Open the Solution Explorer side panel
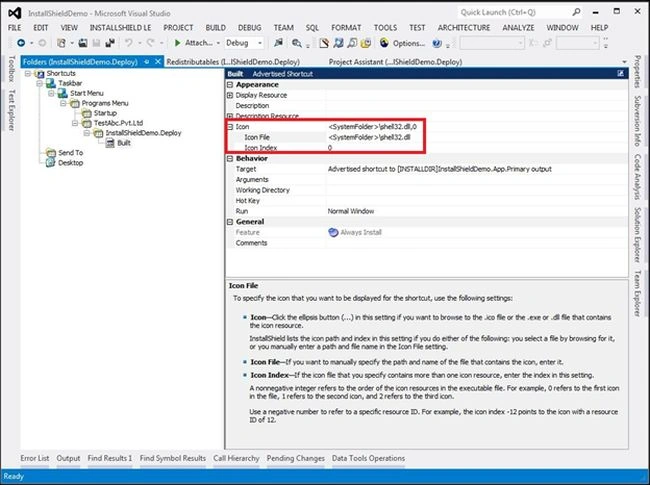Viewport: 650px width, 485px height. (638, 235)
